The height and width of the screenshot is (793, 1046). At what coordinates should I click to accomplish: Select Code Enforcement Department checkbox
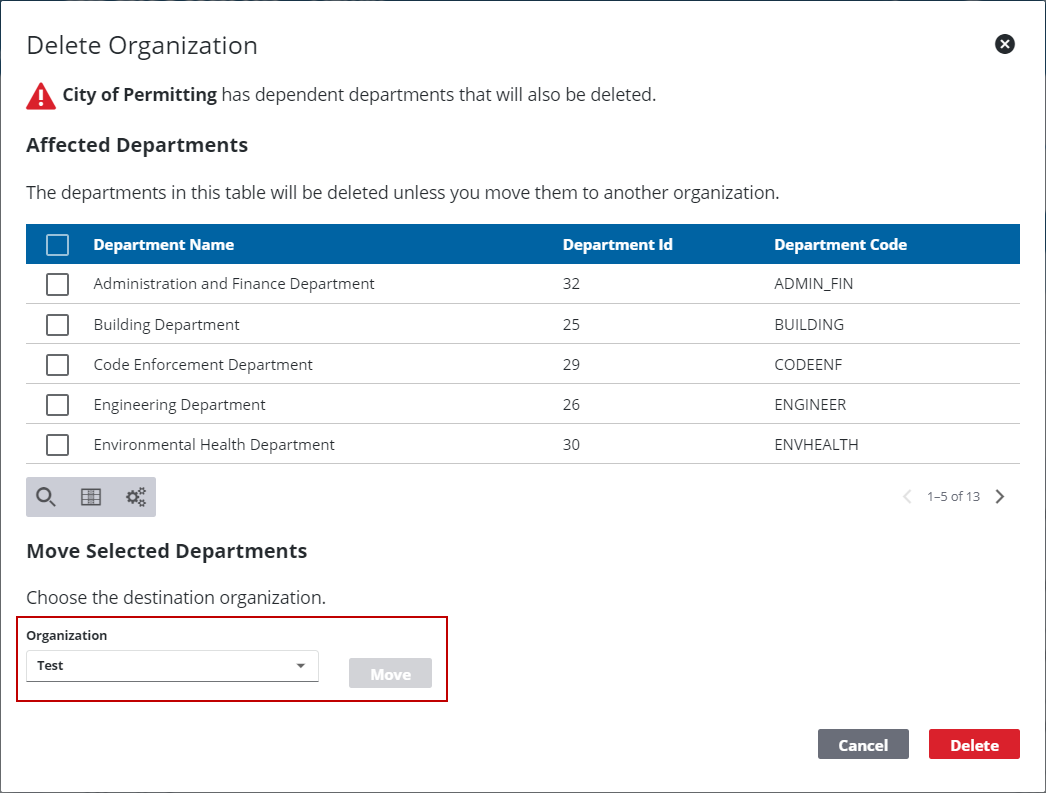(x=58, y=365)
